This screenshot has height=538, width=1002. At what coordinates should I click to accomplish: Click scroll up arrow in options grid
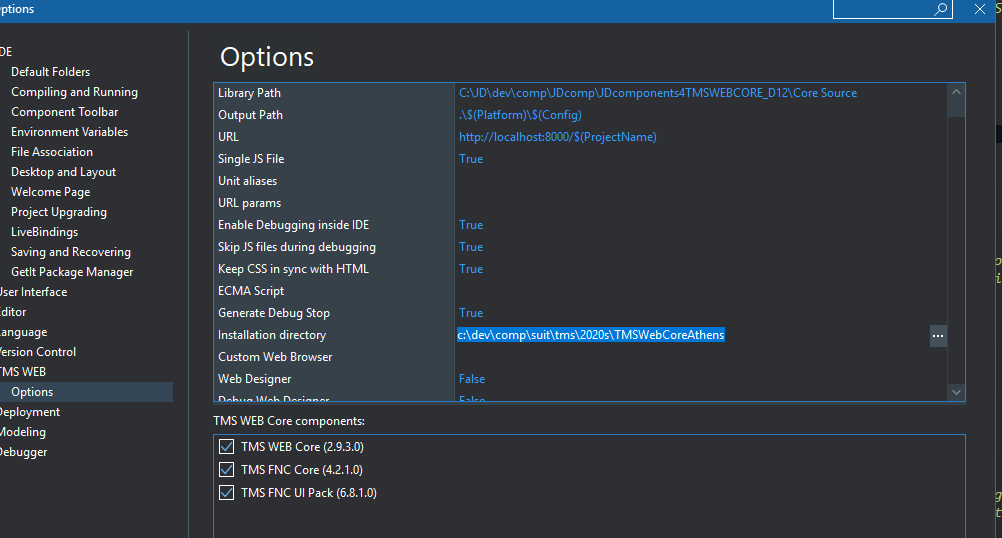(956, 93)
